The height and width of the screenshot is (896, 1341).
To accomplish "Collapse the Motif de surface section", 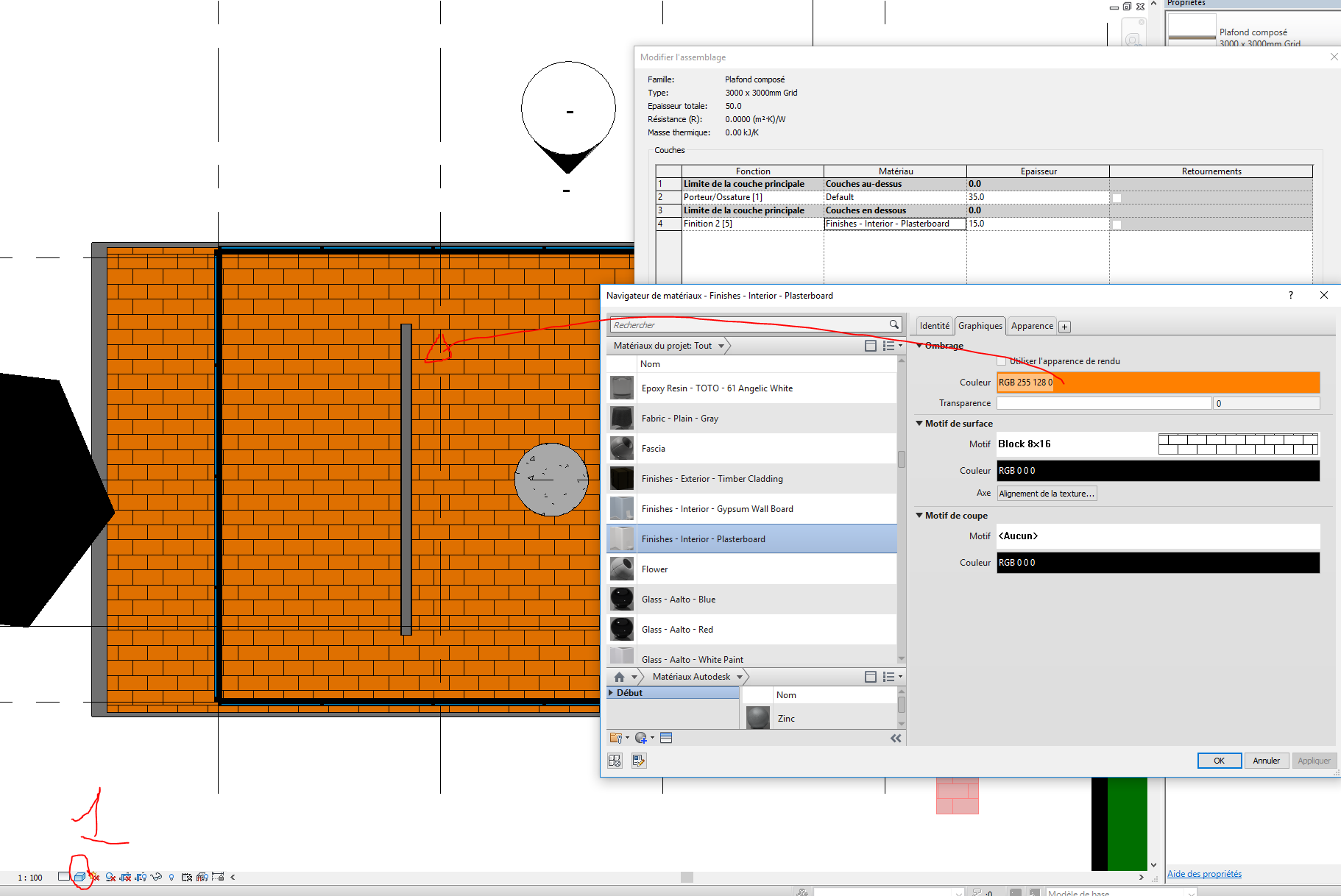I will 919,423.
